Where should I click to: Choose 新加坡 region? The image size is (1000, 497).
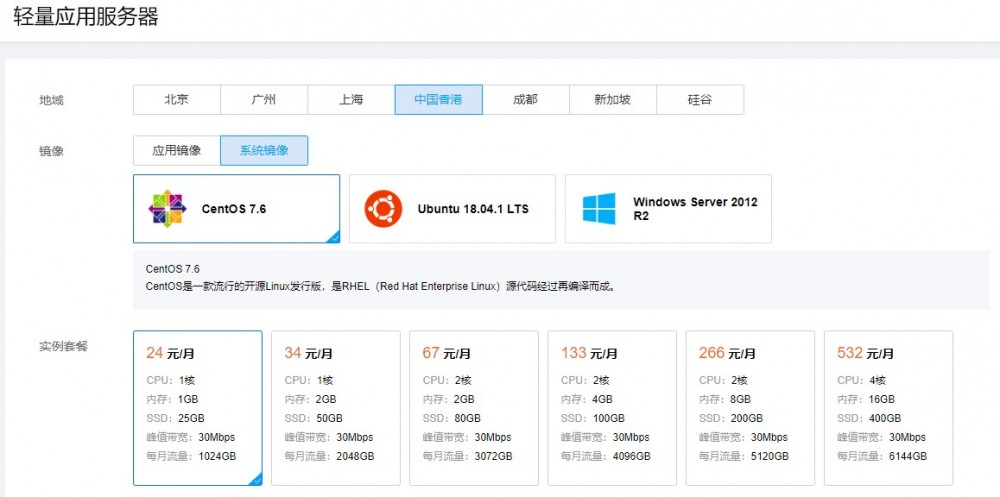pos(612,100)
